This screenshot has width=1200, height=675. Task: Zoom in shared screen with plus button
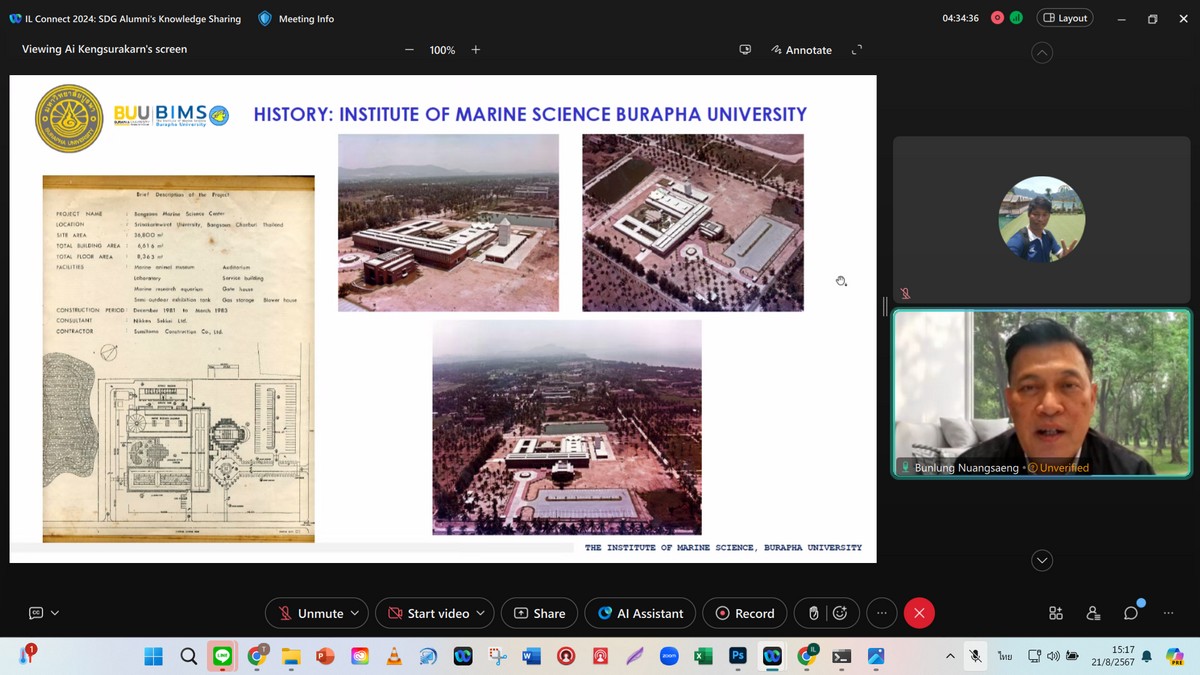(476, 50)
